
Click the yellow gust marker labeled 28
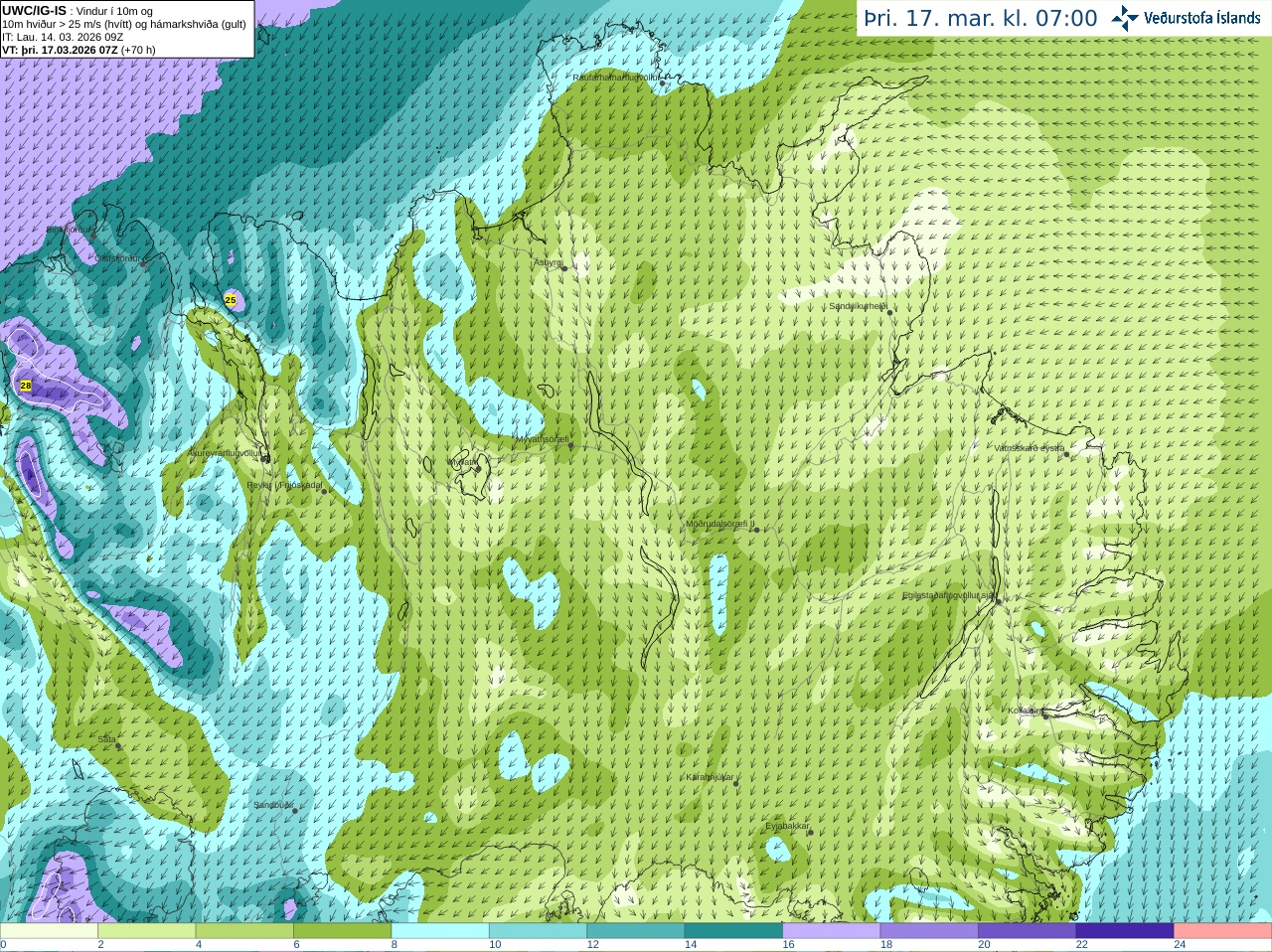(x=26, y=385)
